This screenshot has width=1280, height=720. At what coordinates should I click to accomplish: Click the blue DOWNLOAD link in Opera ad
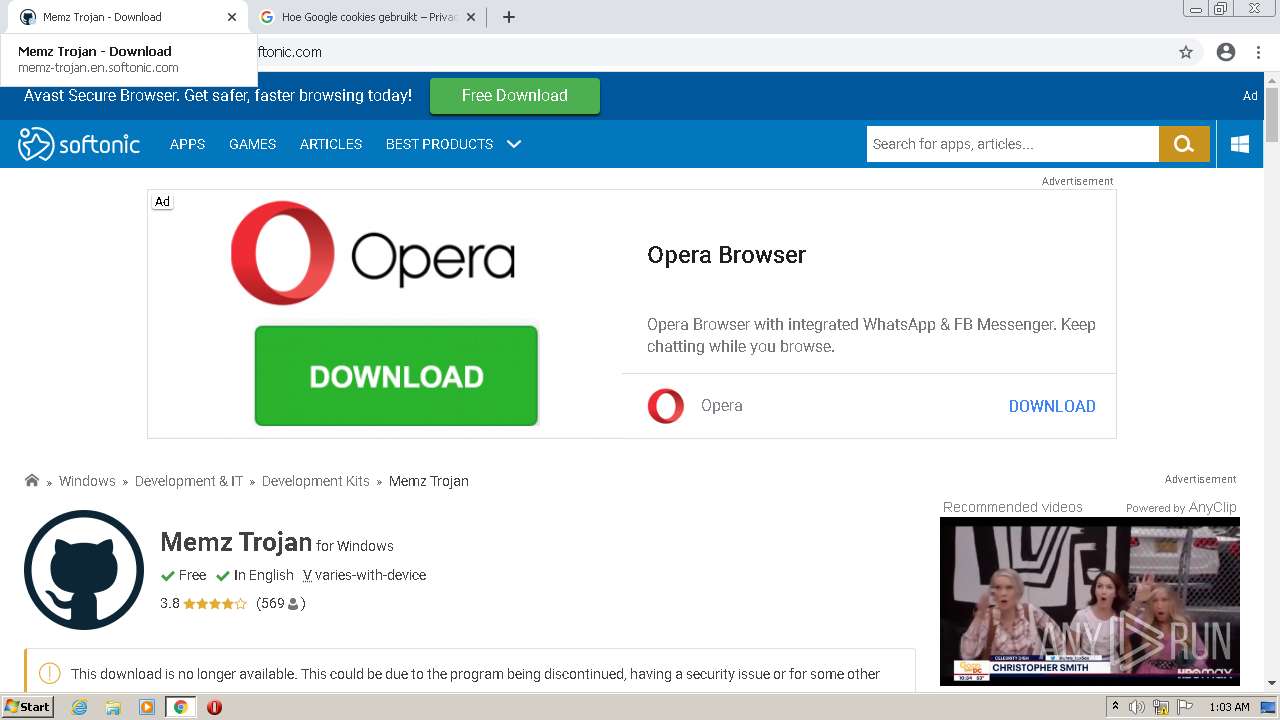tap(1052, 406)
